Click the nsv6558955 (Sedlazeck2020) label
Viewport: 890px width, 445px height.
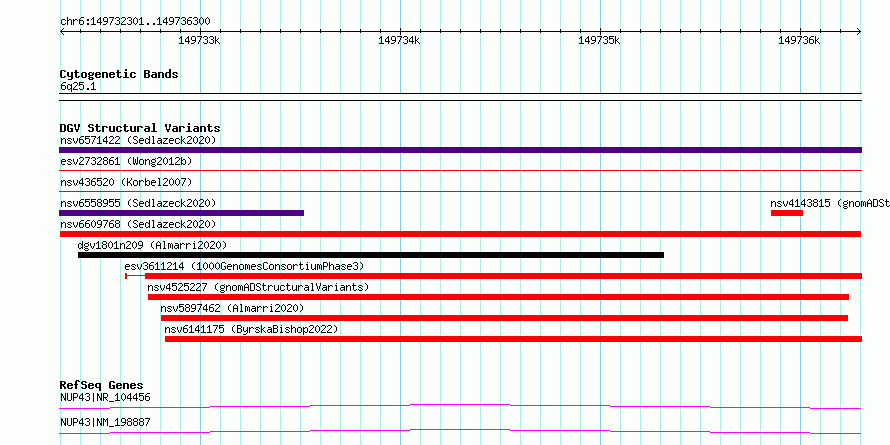[138, 203]
